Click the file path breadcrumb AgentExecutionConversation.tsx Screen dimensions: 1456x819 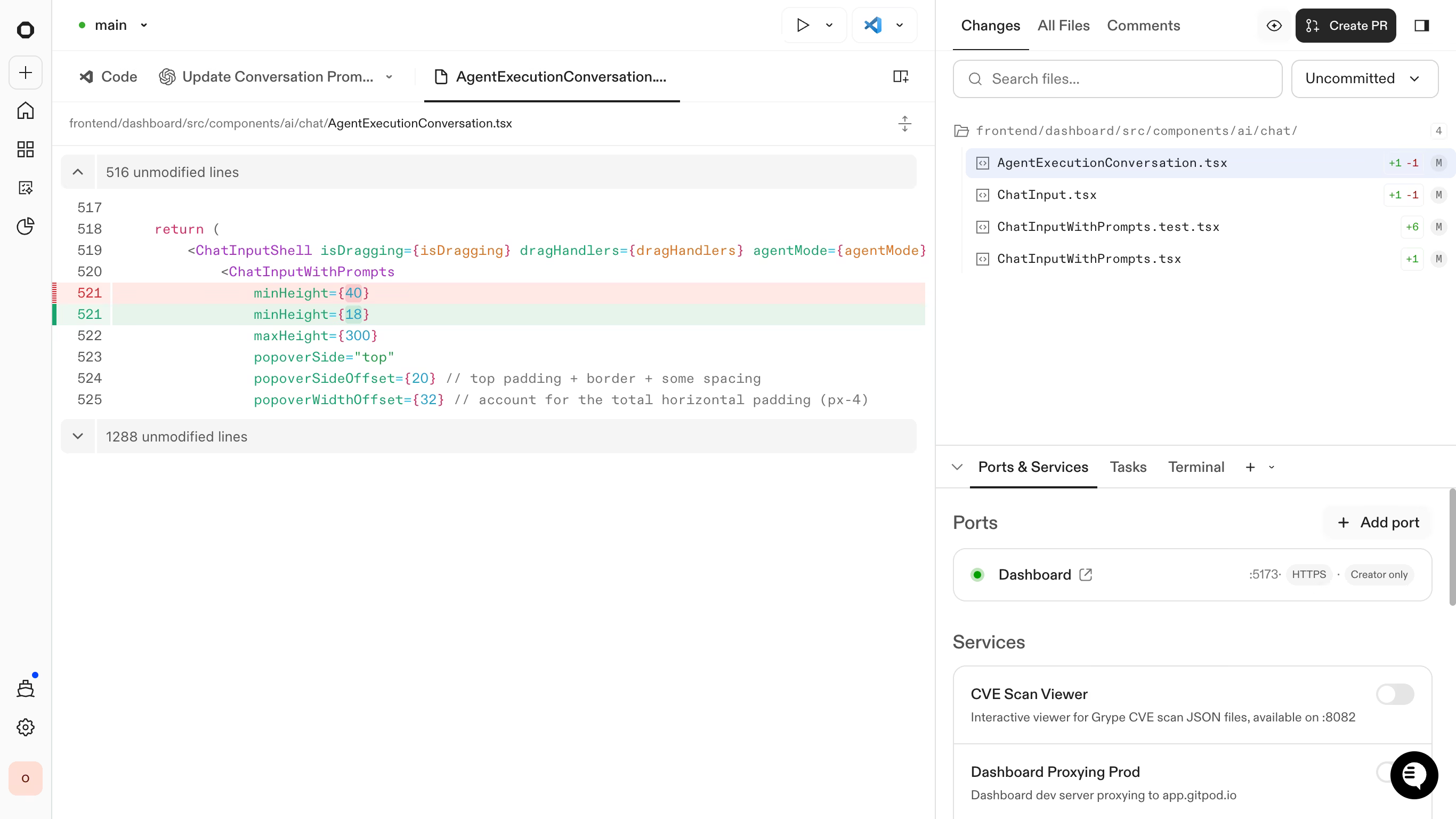pyautogui.click(x=419, y=123)
